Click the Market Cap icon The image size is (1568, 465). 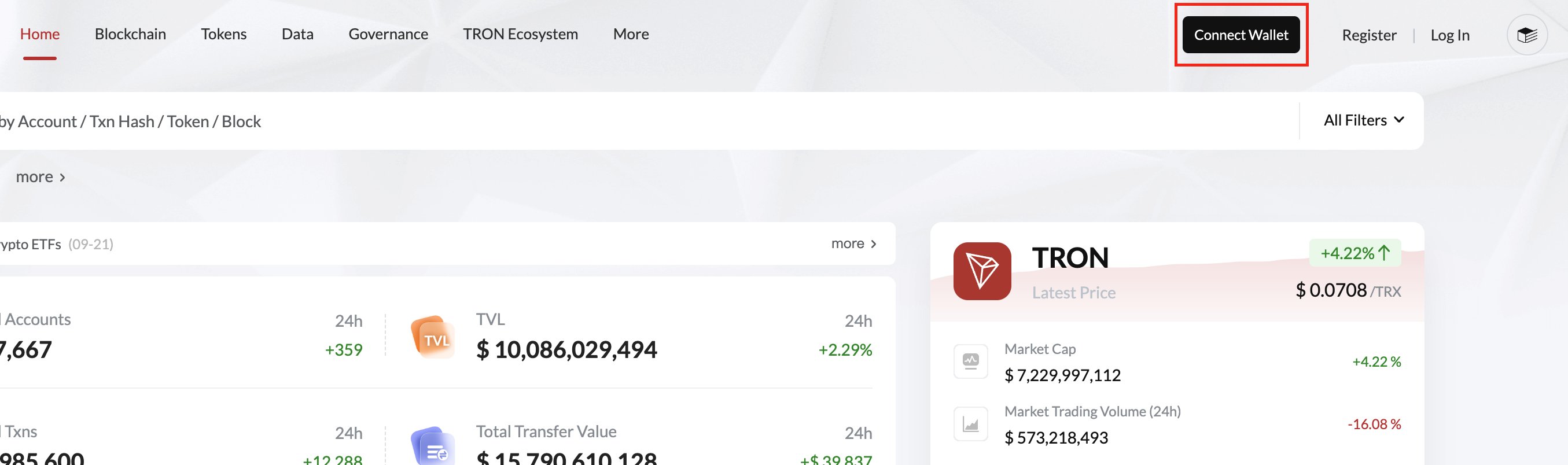(970, 361)
